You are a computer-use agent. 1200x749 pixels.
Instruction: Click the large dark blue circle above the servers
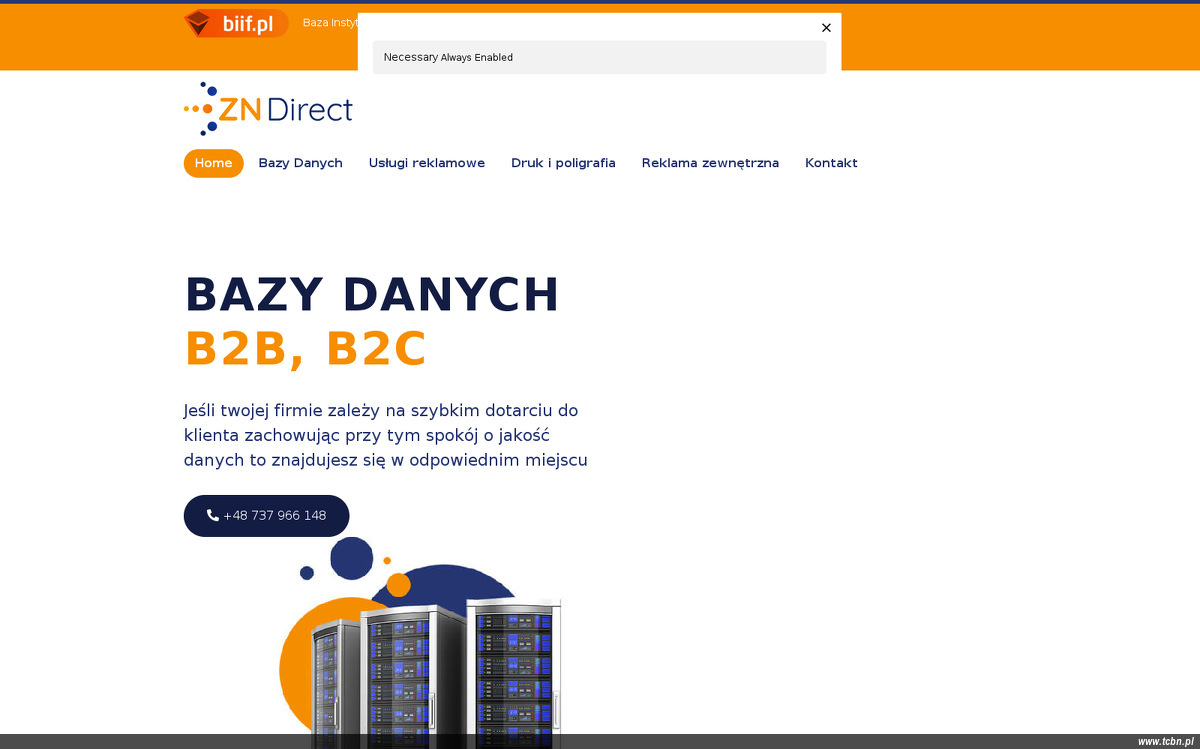(x=351, y=558)
